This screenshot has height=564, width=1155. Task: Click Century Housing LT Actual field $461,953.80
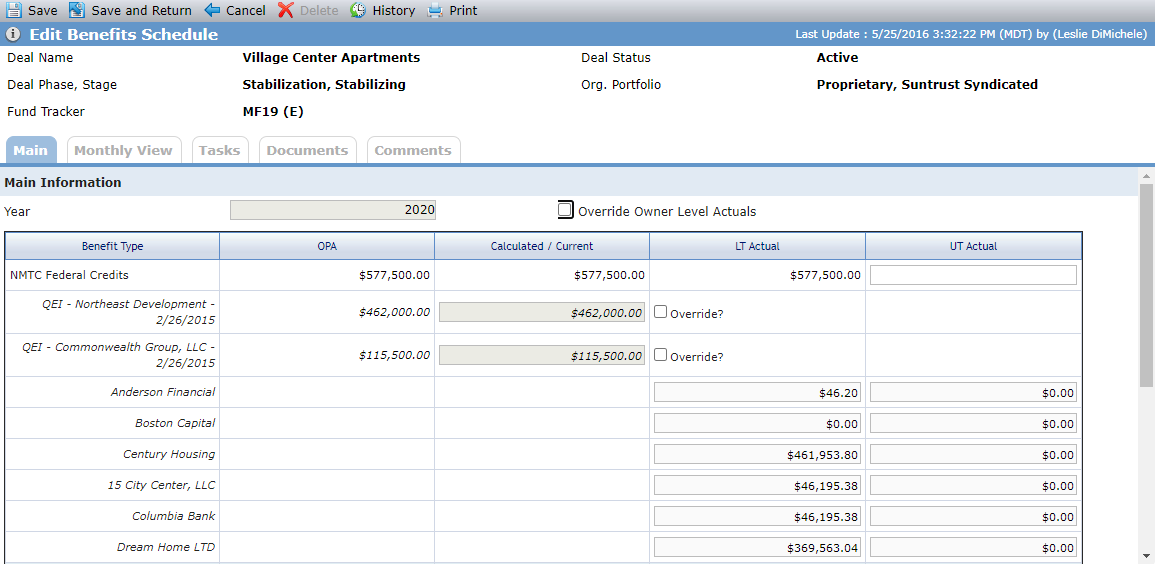[757, 454]
